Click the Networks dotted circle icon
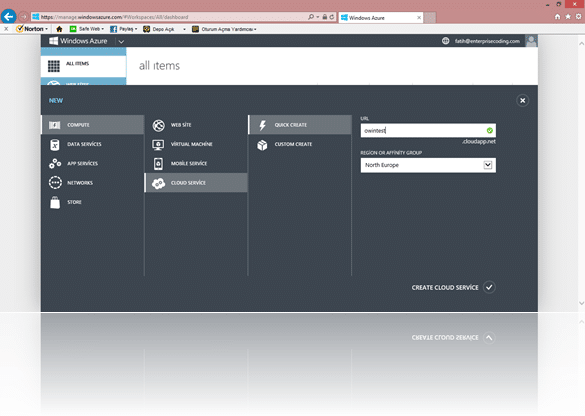This screenshot has height=416, width=585. tap(55, 183)
